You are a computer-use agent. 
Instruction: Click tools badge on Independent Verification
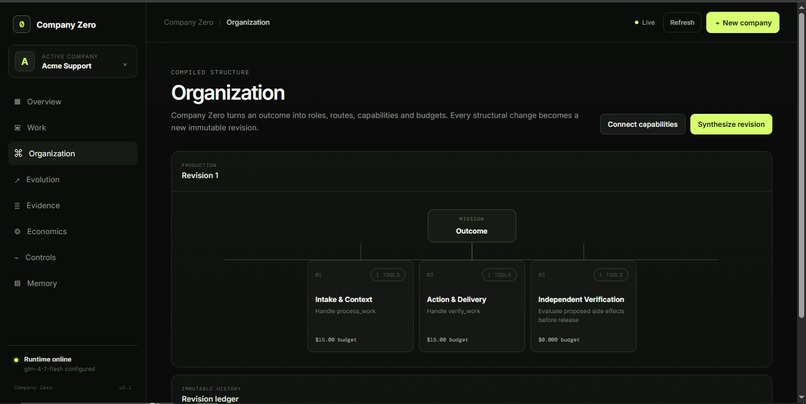pos(611,275)
